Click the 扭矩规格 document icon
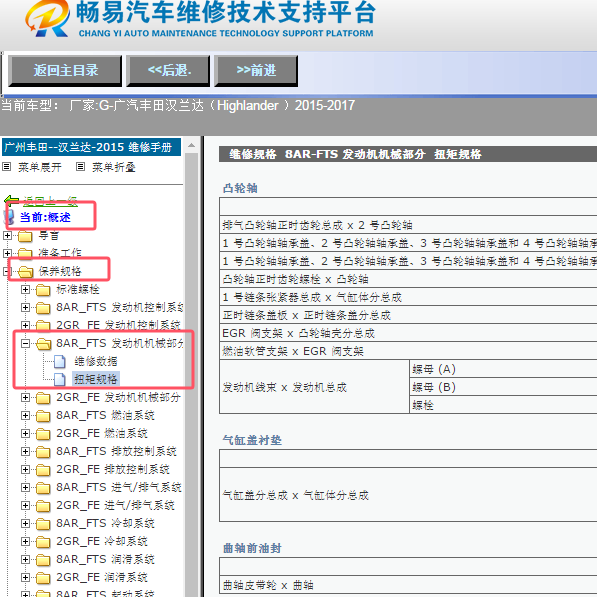Viewport: 597px width, 597px height. click(x=60, y=380)
